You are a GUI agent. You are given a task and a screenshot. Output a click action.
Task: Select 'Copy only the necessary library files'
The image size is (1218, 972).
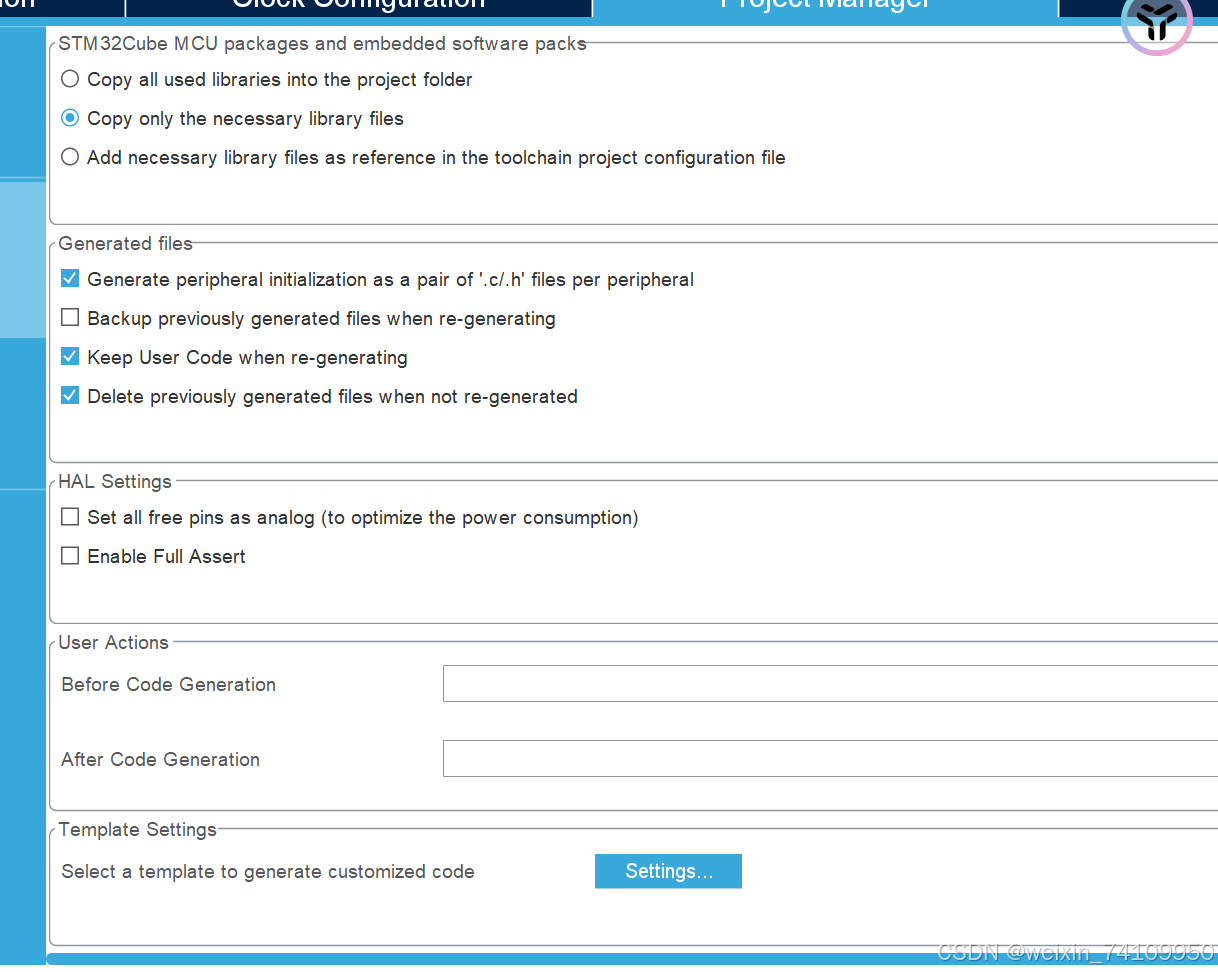[x=70, y=118]
